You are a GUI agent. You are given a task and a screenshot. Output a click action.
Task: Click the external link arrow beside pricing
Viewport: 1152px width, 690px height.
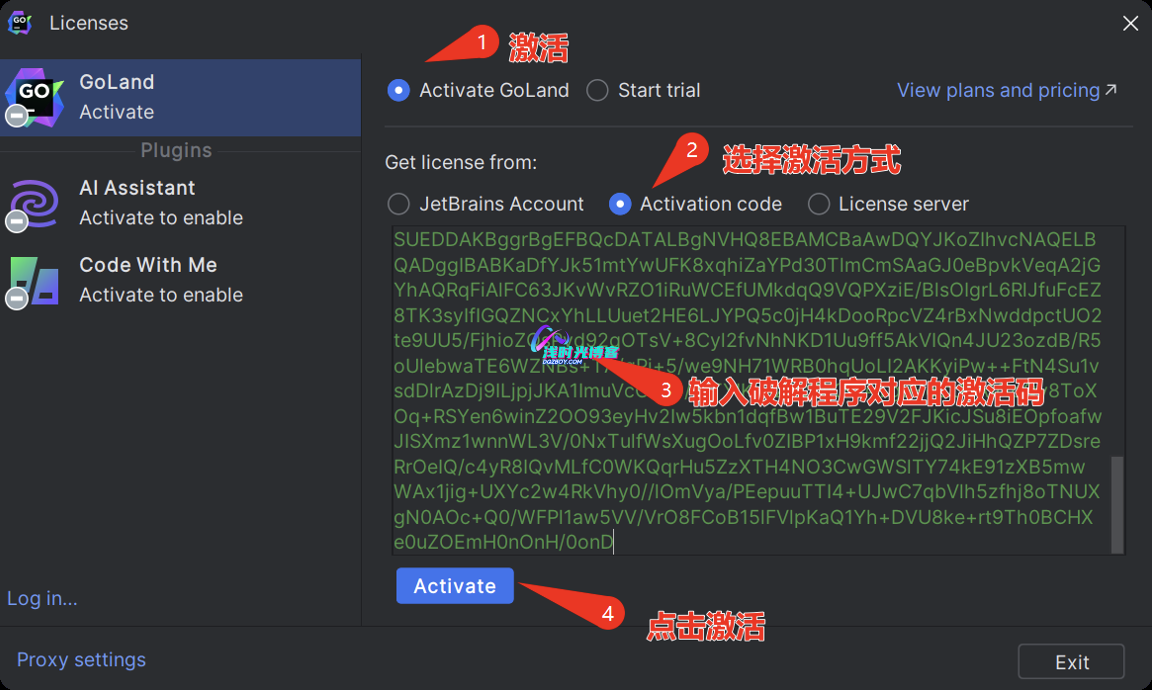1111,90
